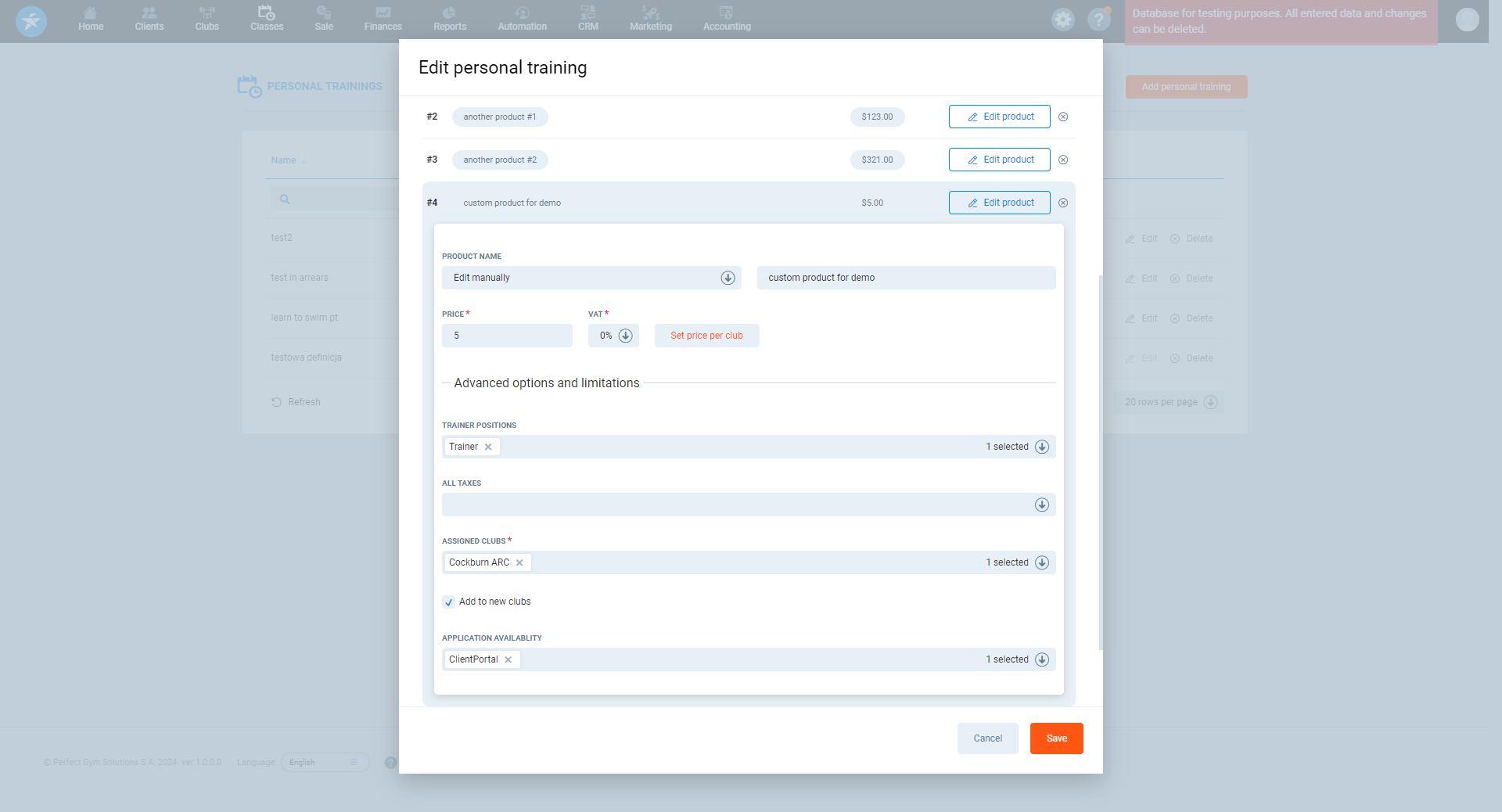Go to the Reports menu
Screen dimensions: 1502x812
450,19
